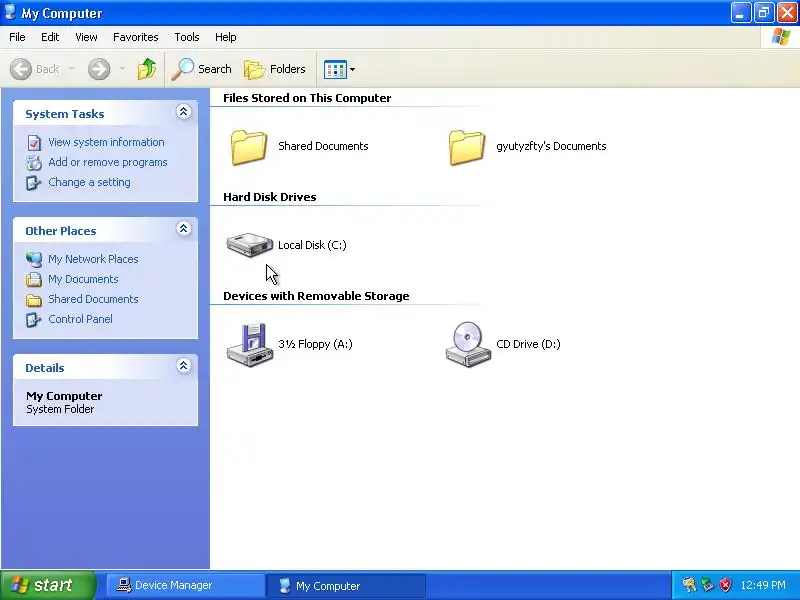Click the Forward navigation button
Screen dimensions: 800x600
99,69
